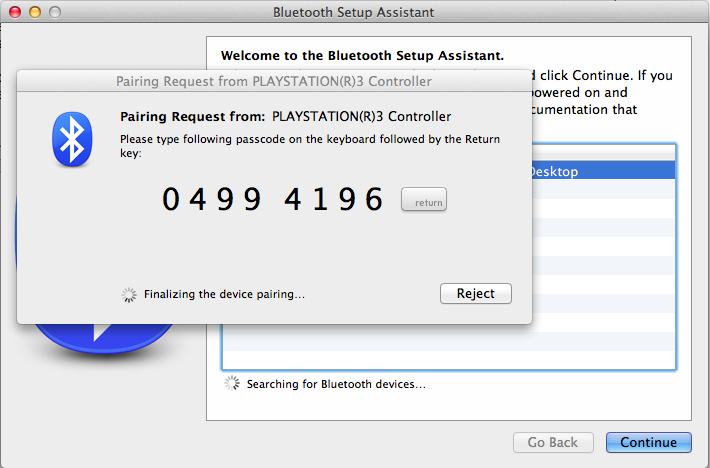
Task: Reject the PLAYSTATION(R)3 Controller pairing request
Action: pos(476,294)
